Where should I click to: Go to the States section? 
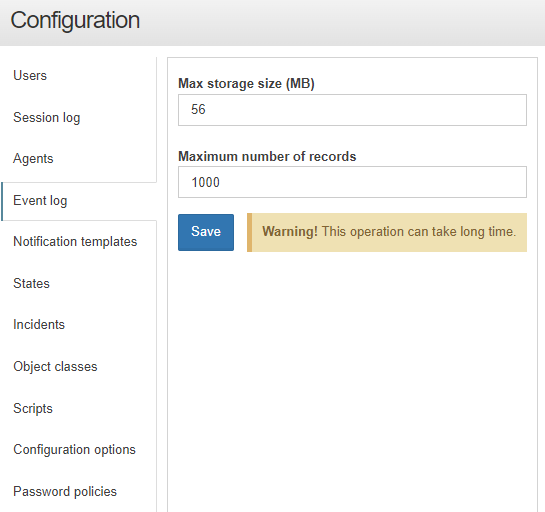31,283
